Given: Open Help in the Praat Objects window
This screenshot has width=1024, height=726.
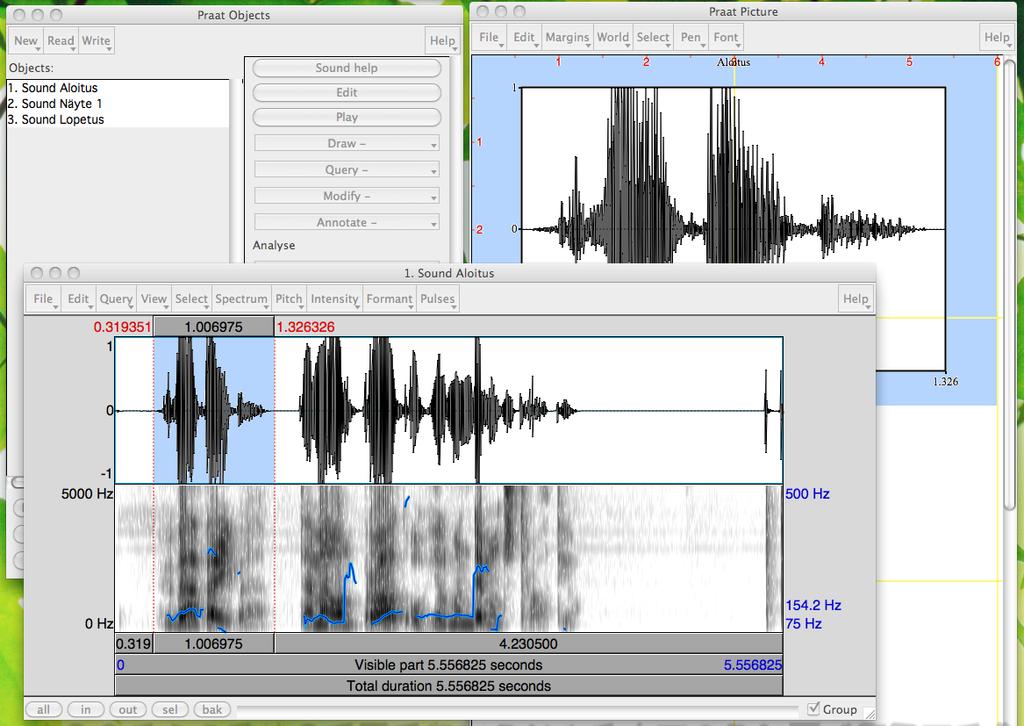Looking at the screenshot, I should coord(442,40).
